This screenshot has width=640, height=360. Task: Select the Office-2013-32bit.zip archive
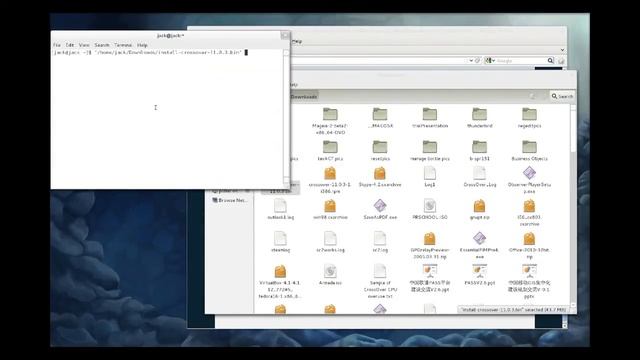529,245
